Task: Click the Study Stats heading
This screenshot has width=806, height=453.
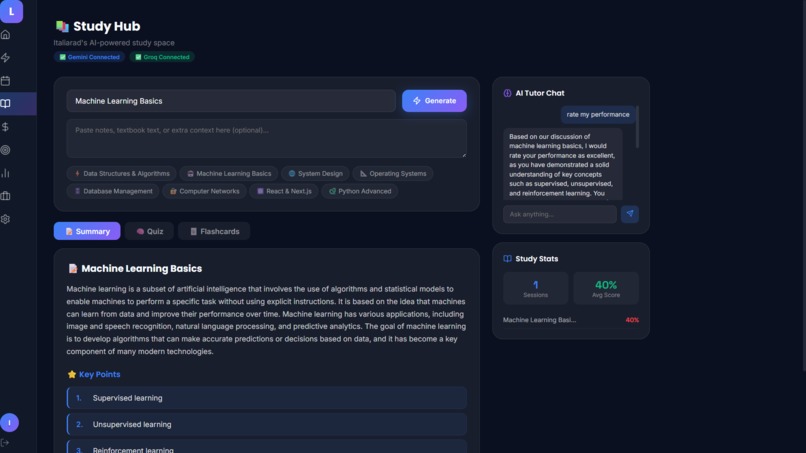Action: tap(537, 259)
